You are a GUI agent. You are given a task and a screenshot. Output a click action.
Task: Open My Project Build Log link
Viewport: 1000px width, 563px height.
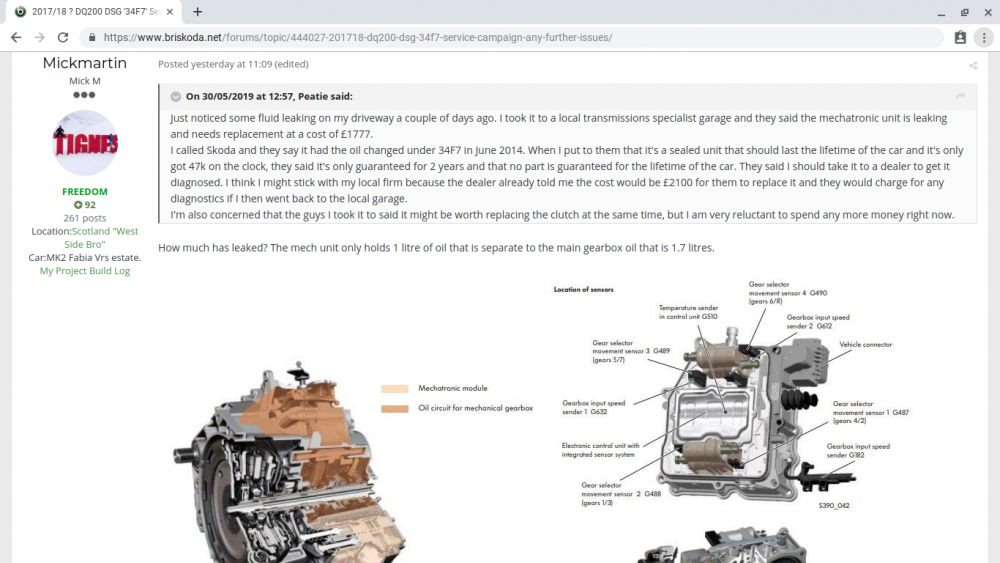pyautogui.click(x=85, y=271)
